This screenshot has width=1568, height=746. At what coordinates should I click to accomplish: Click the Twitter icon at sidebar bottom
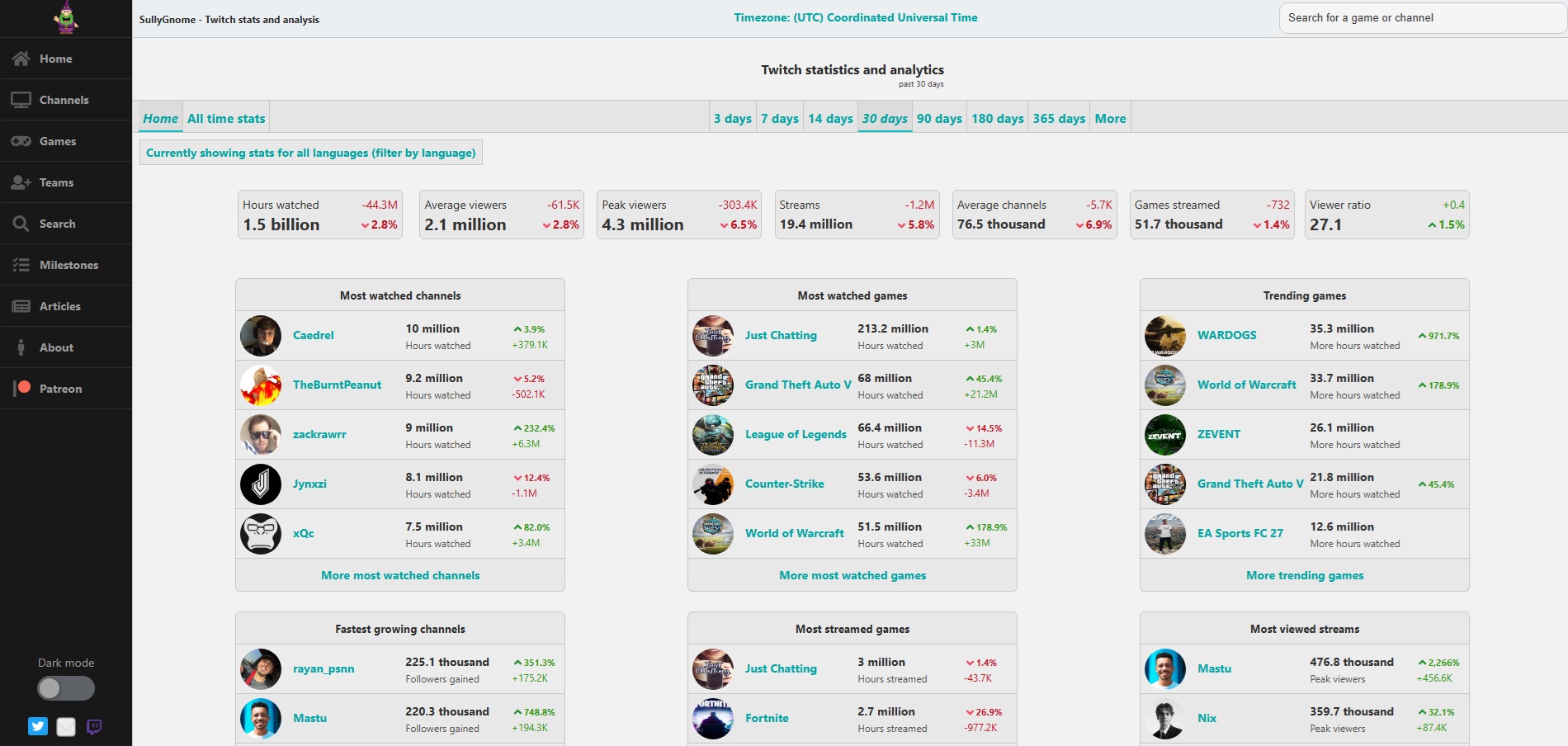tap(38, 726)
